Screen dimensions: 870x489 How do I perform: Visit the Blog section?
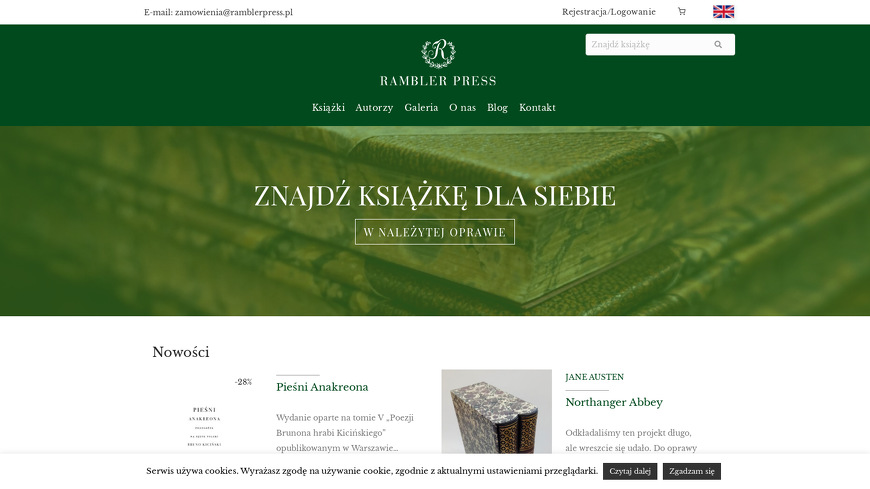[x=497, y=108]
